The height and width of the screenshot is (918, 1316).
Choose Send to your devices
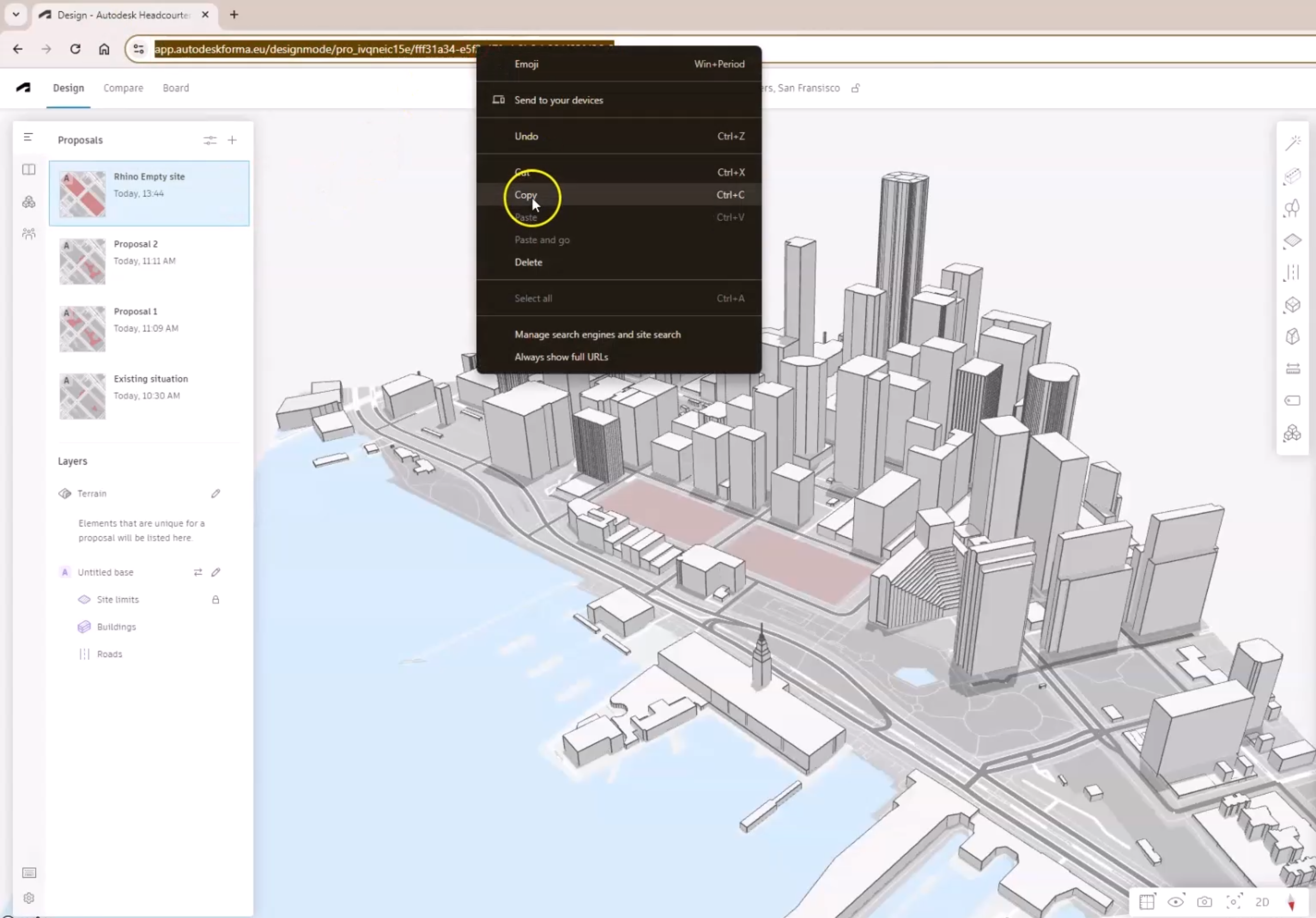(619, 100)
